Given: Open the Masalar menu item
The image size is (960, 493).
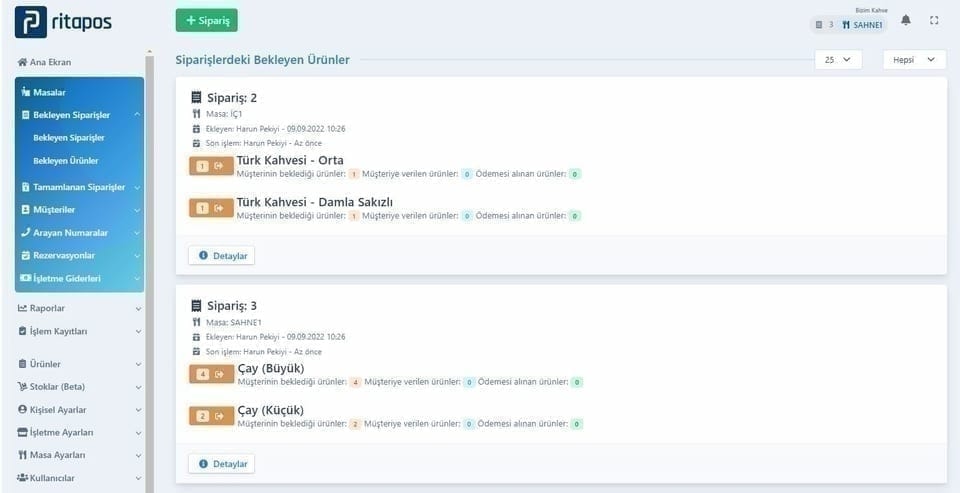Looking at the screenshot, I should (80, 92).
